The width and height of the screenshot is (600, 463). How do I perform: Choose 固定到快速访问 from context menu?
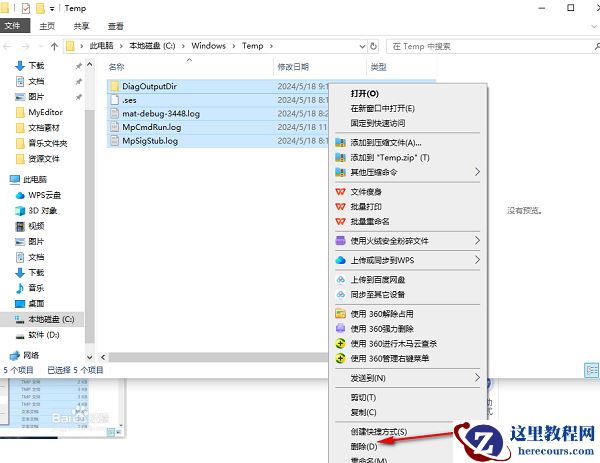408,123
